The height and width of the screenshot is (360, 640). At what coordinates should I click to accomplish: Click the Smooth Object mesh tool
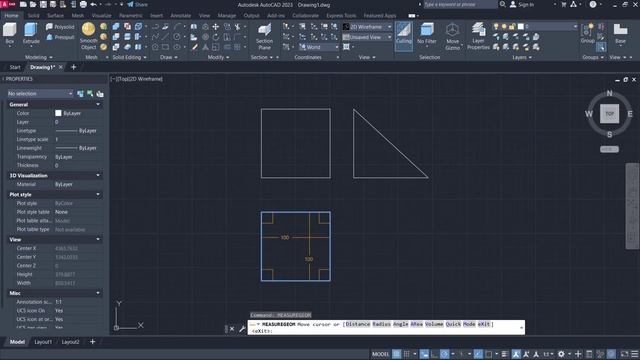[x=89, y=36]
